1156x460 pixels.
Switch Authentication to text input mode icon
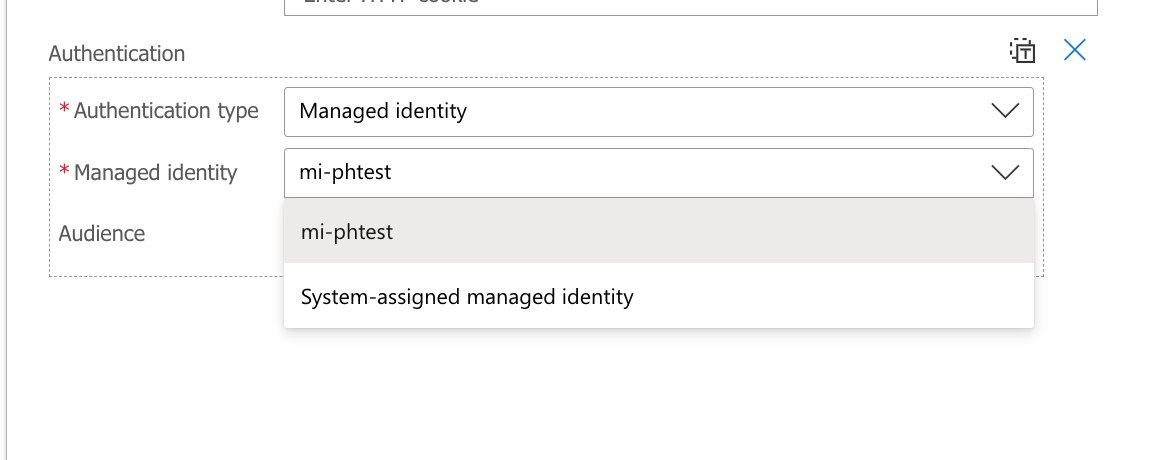1023,51
